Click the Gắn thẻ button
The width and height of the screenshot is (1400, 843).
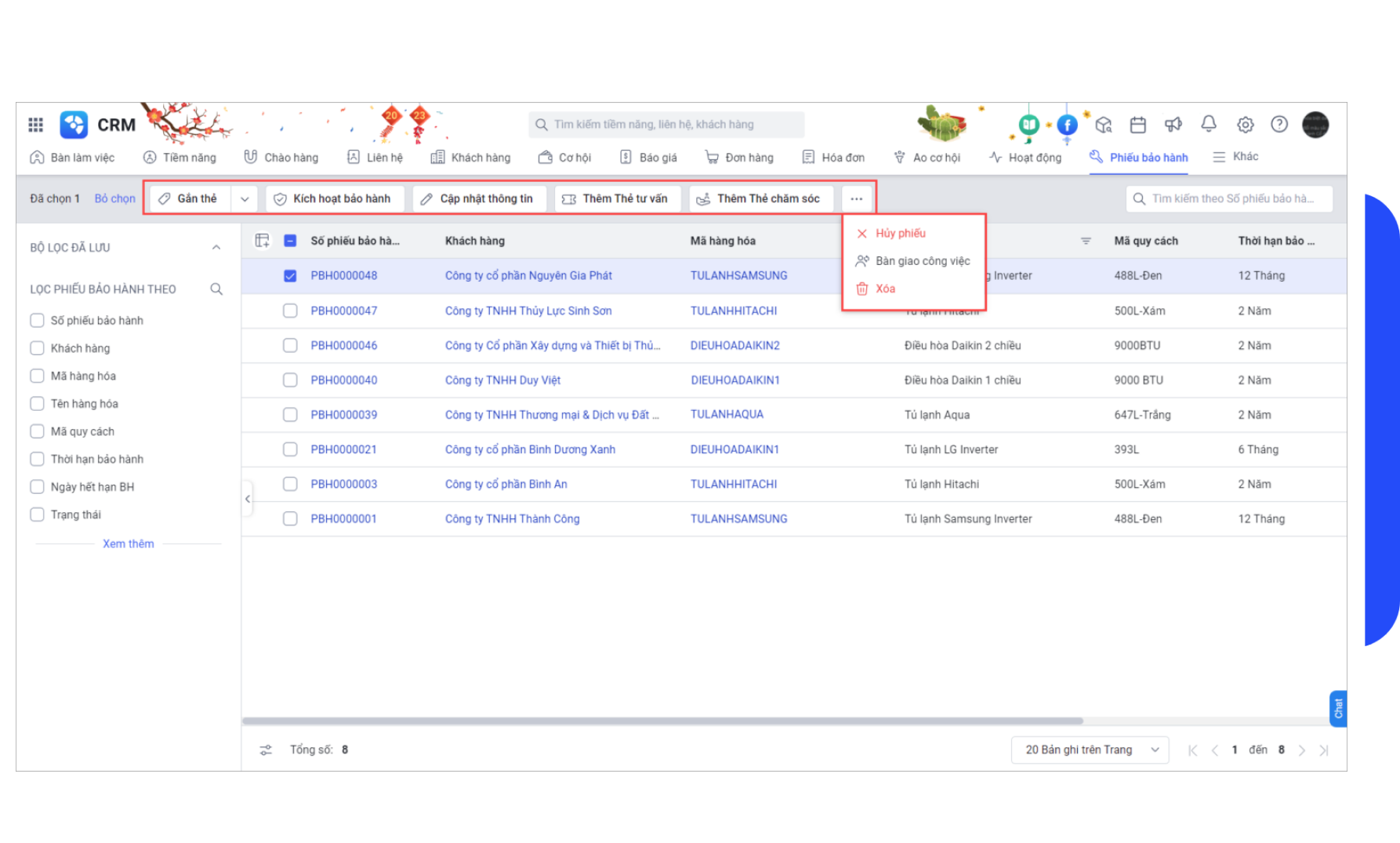(x=190, y=199)
